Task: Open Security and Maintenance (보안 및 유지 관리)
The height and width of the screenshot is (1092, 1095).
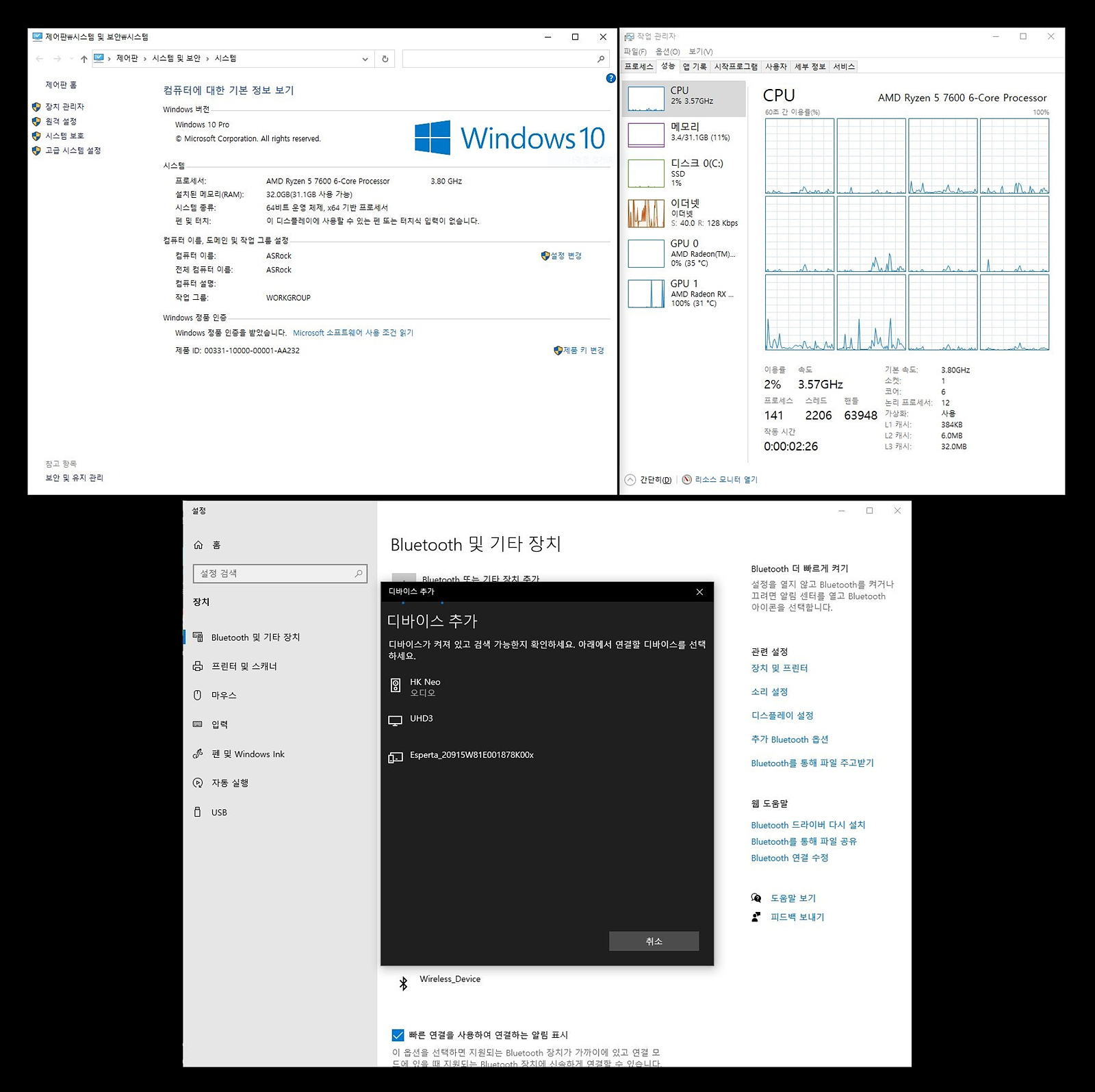Action: click(x=74, y=478)
